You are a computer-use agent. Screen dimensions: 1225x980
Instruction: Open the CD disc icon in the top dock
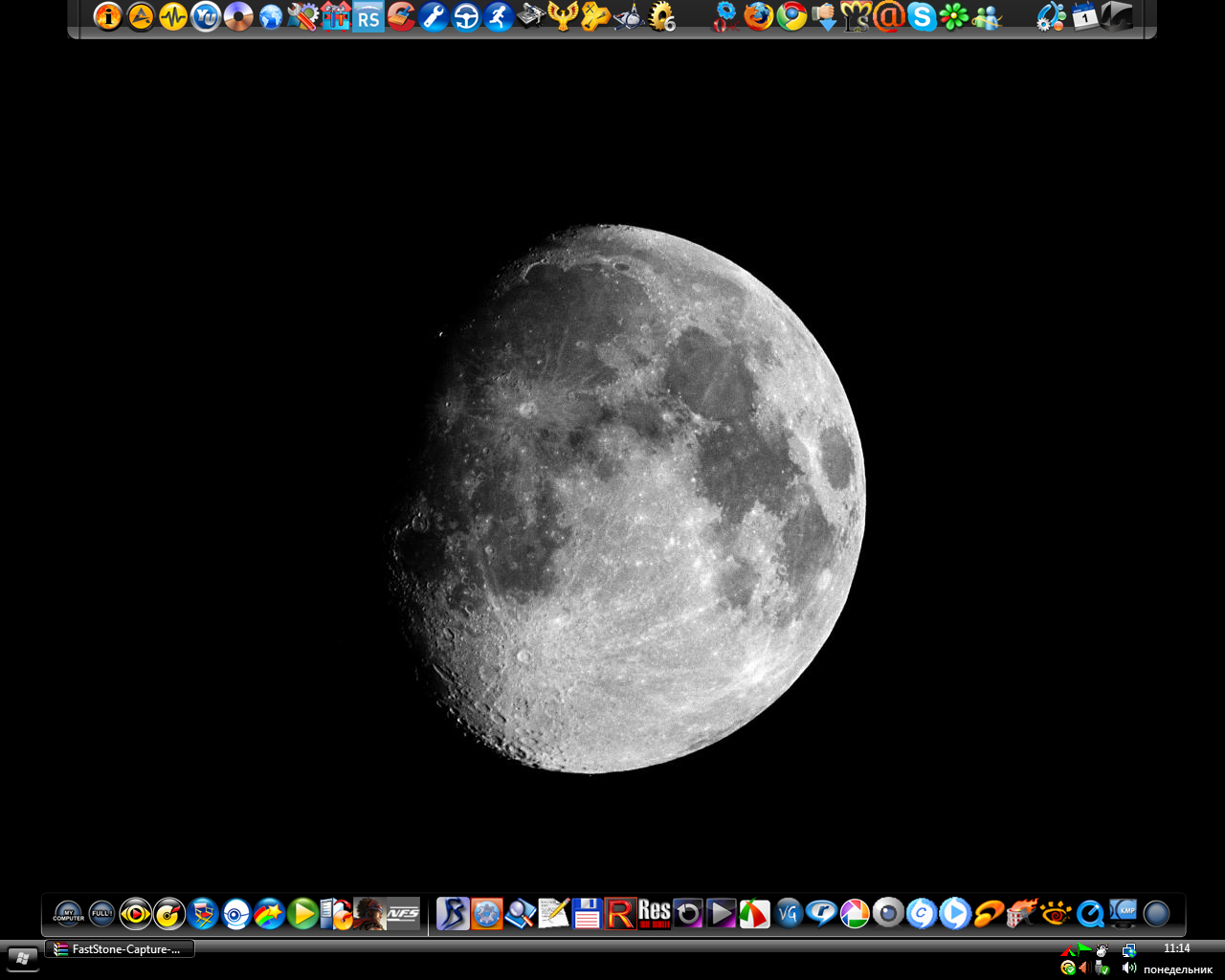click(x=238, y=16)
